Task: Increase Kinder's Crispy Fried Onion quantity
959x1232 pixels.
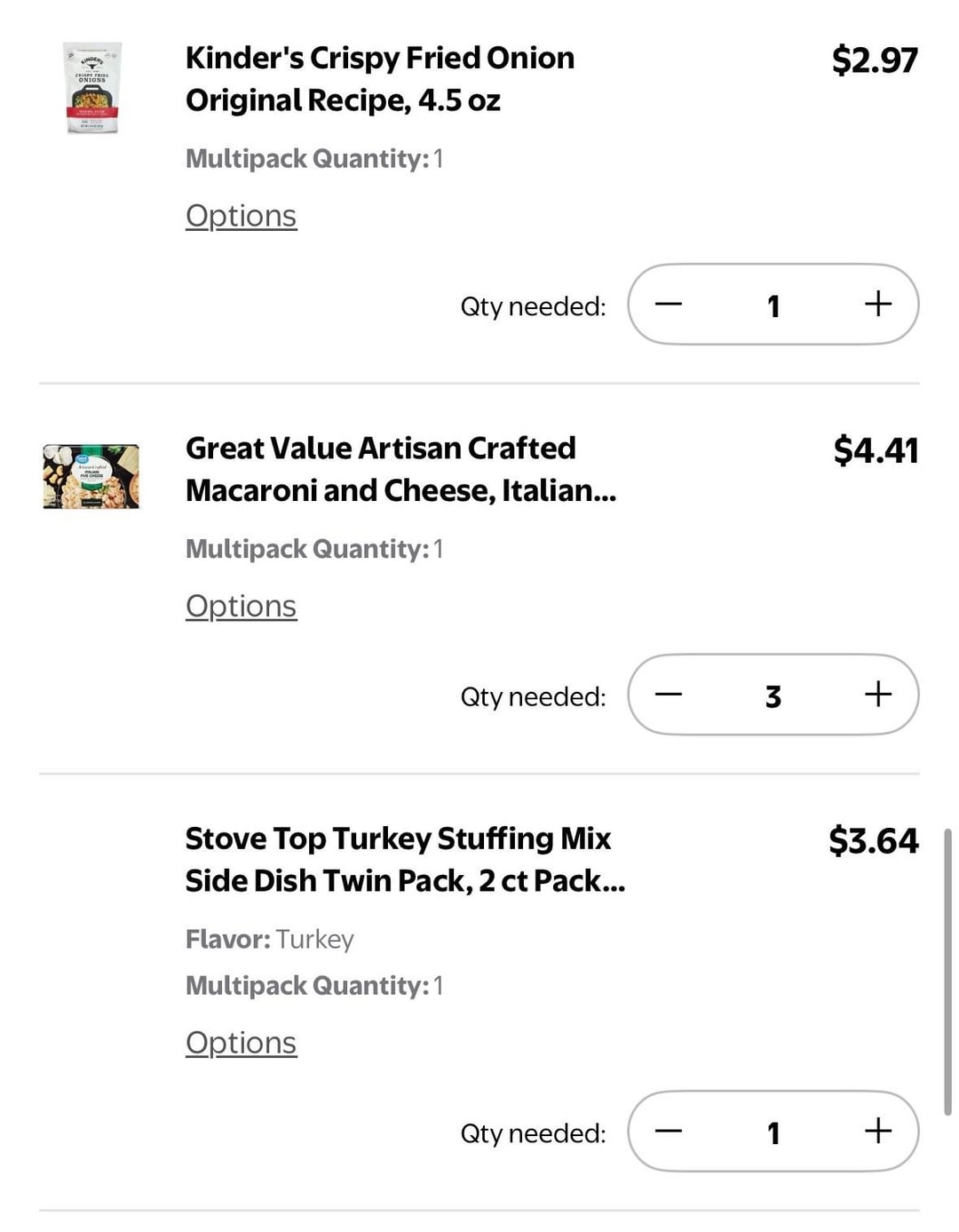Action: [877, 304]
